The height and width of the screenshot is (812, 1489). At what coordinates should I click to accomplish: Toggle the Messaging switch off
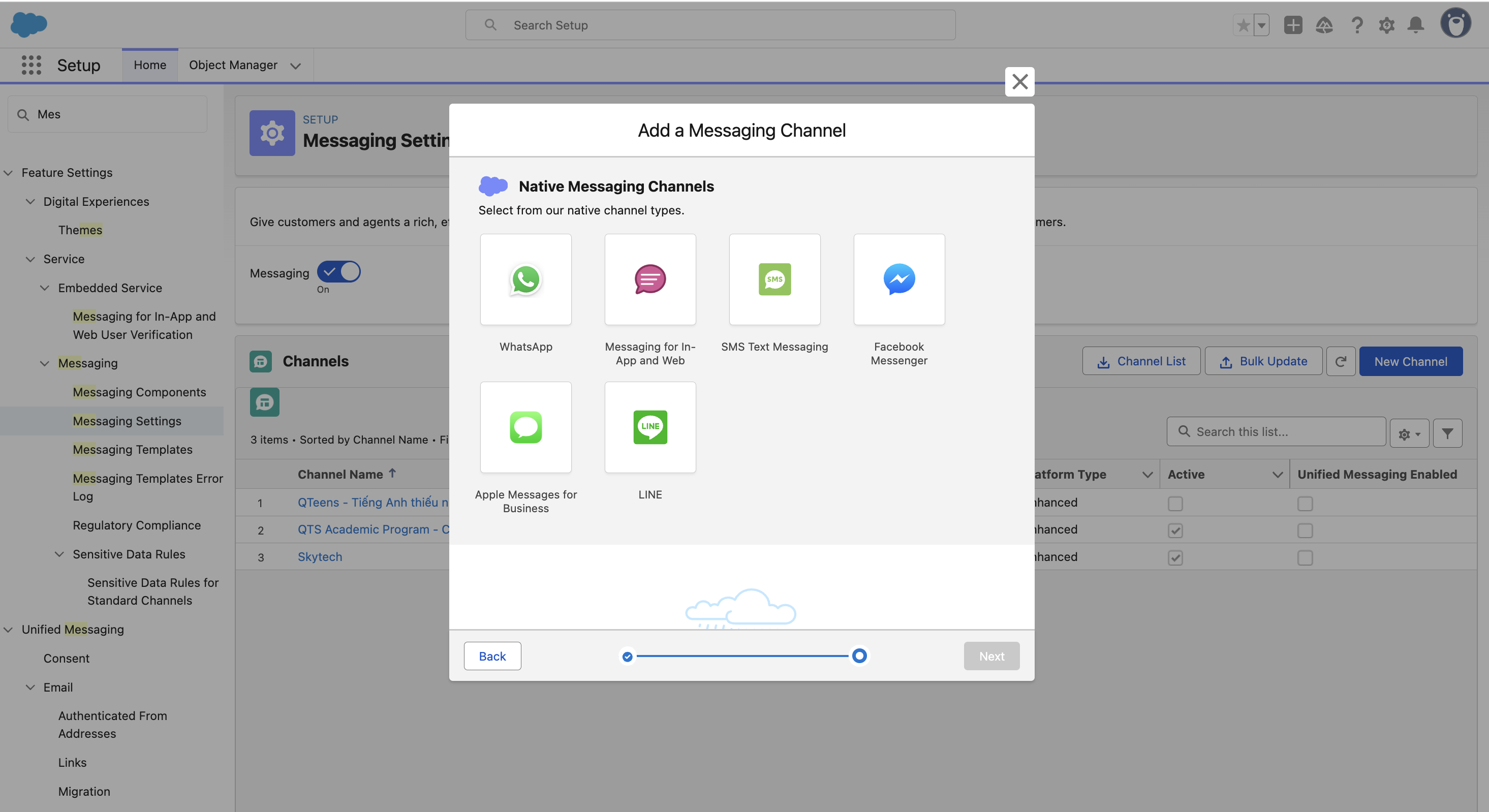pos(339,272)
